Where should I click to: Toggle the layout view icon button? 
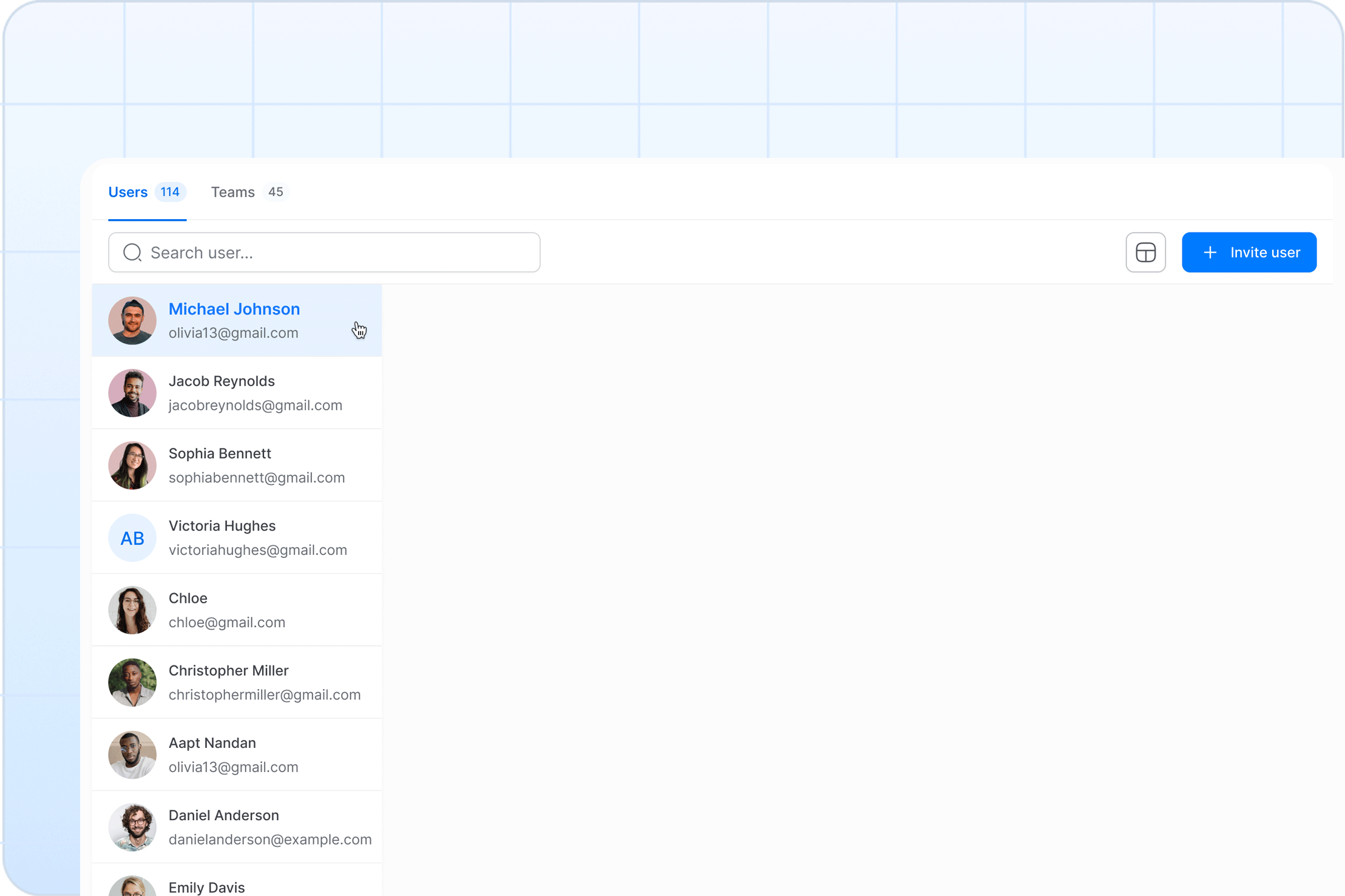point(1145,252)
